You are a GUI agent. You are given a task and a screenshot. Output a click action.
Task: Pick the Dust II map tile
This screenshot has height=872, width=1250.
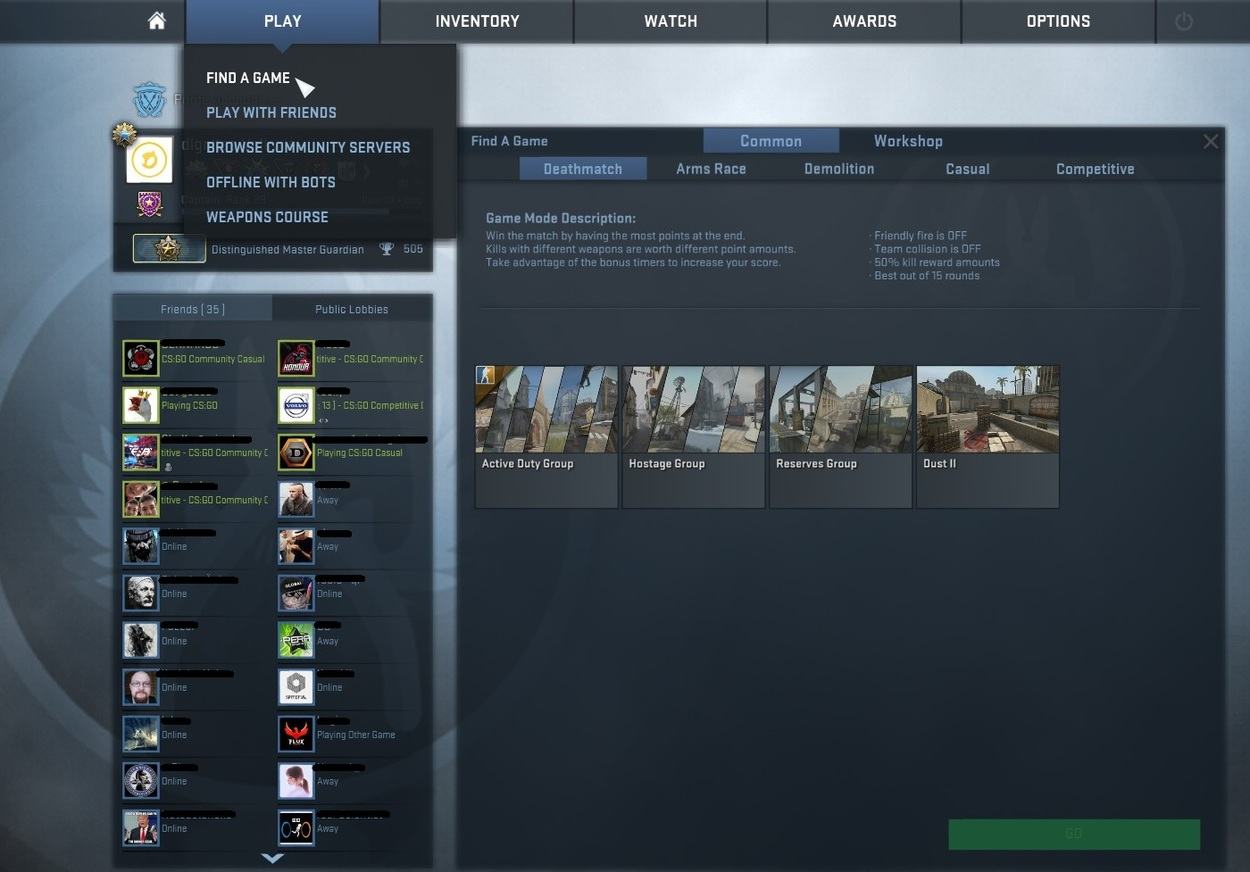click(987, 437)
